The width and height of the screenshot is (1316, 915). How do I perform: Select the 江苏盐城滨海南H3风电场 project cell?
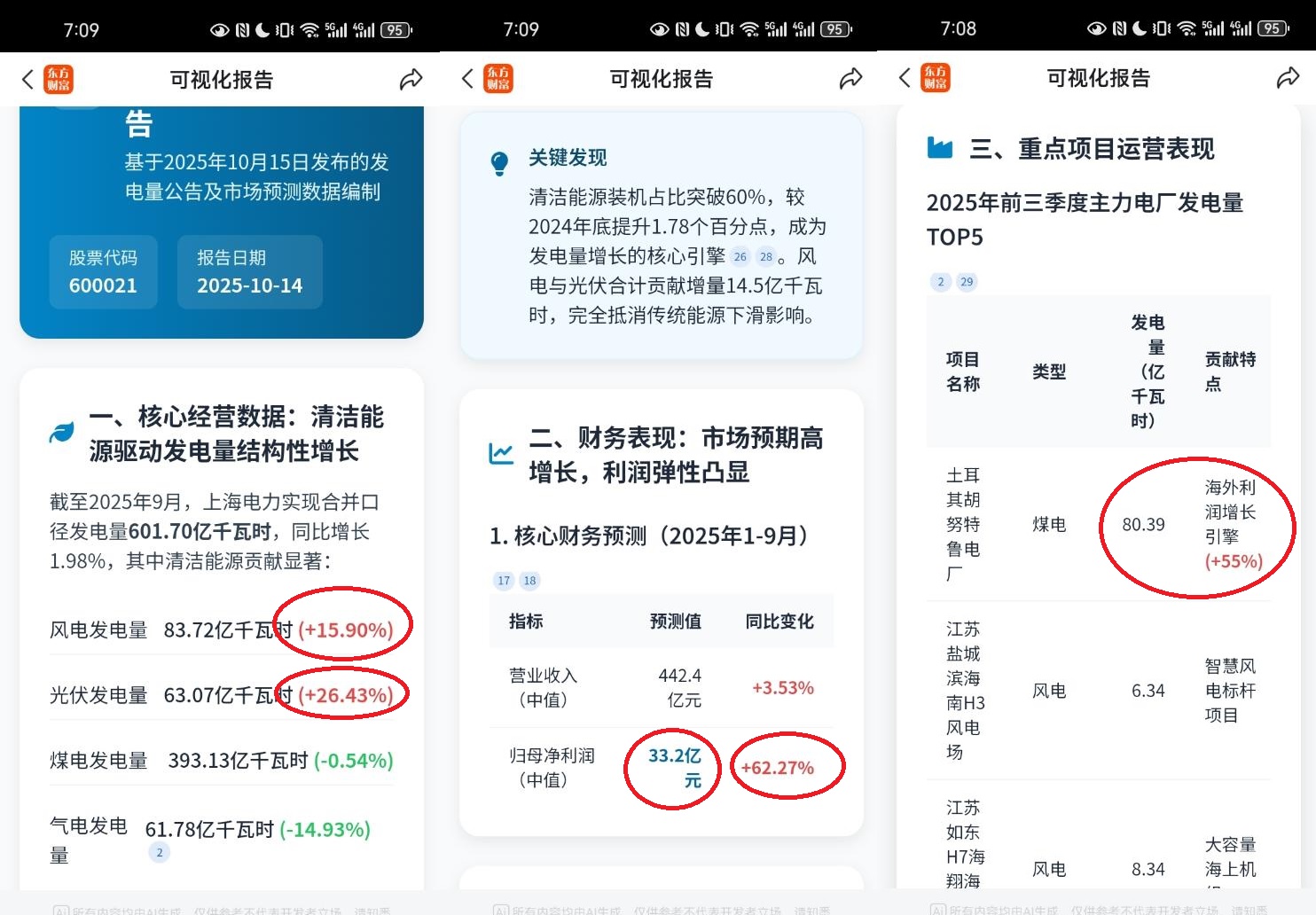966,691
